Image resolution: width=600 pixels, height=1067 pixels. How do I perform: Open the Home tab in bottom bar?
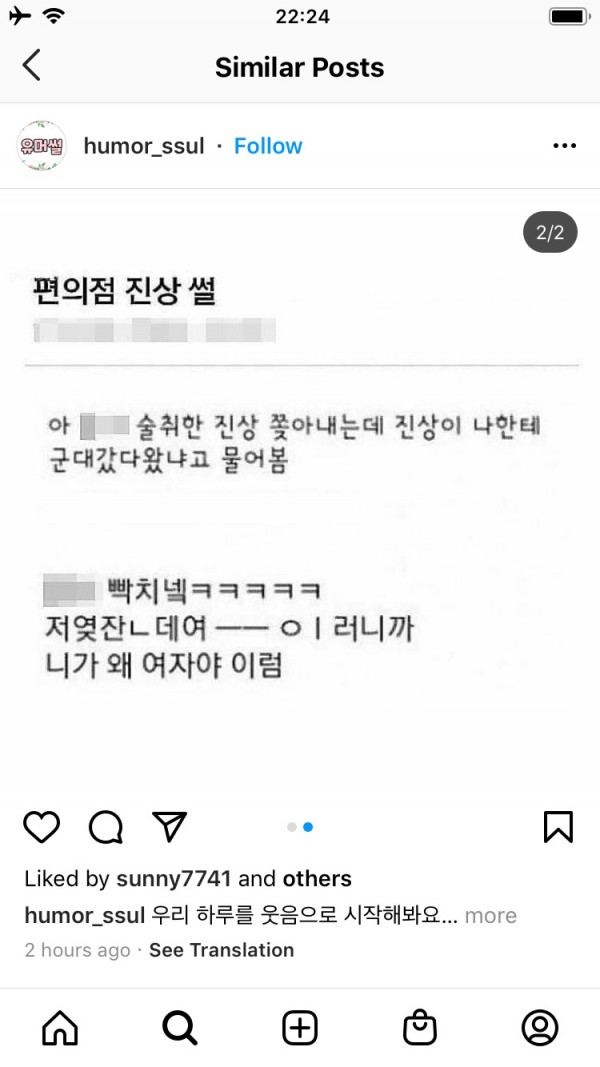pyautogui.click(x=60, y=1028)
